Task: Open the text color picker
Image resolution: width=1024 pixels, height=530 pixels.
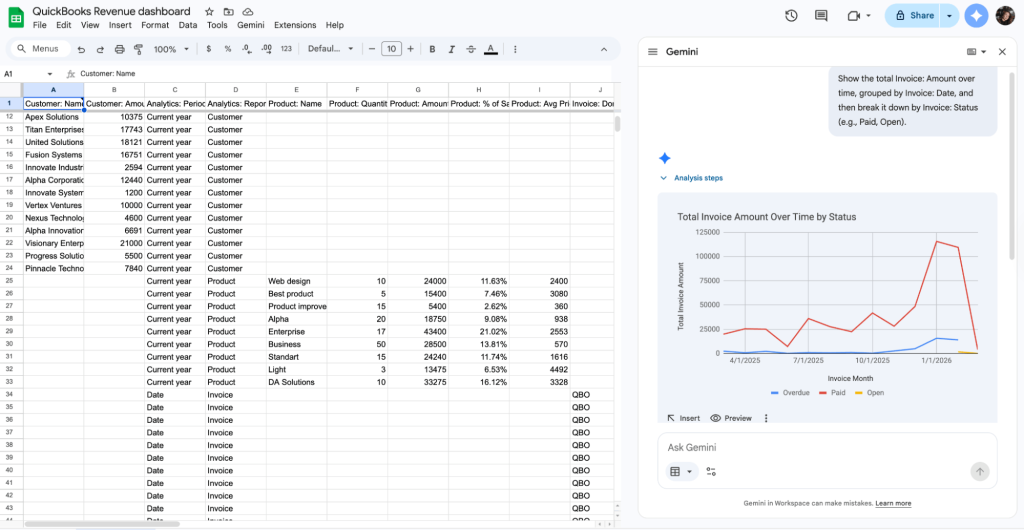Action: pyautogui.click(x=490, y=49)
